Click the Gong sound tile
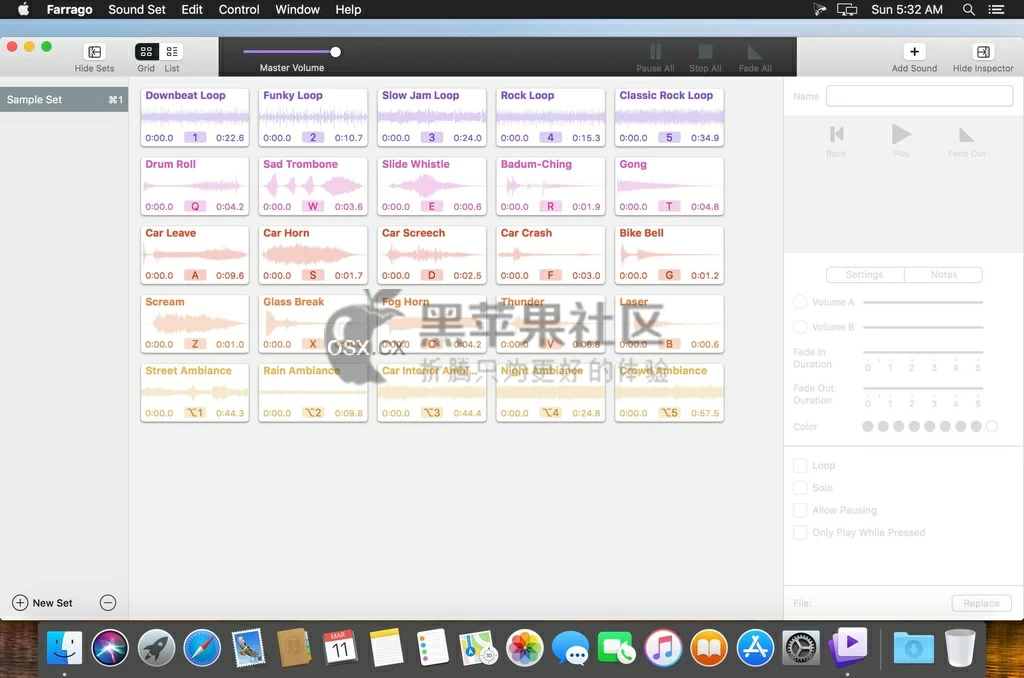 [x=669, y=186]
